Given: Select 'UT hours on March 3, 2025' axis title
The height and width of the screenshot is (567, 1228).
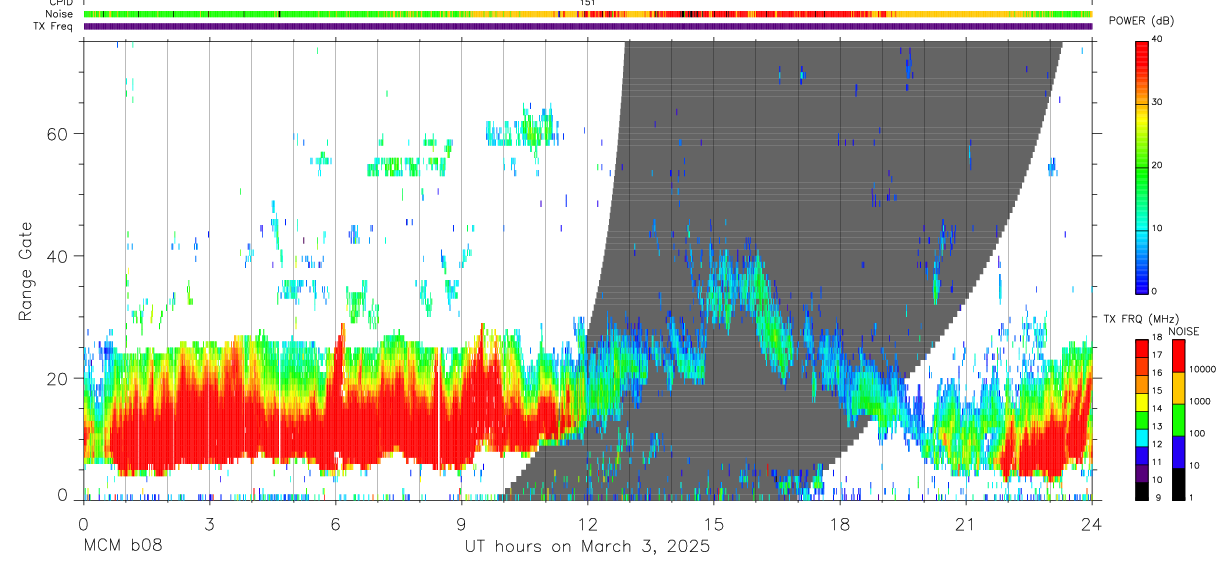Looking at the screenshot, I should coord(587,547).
